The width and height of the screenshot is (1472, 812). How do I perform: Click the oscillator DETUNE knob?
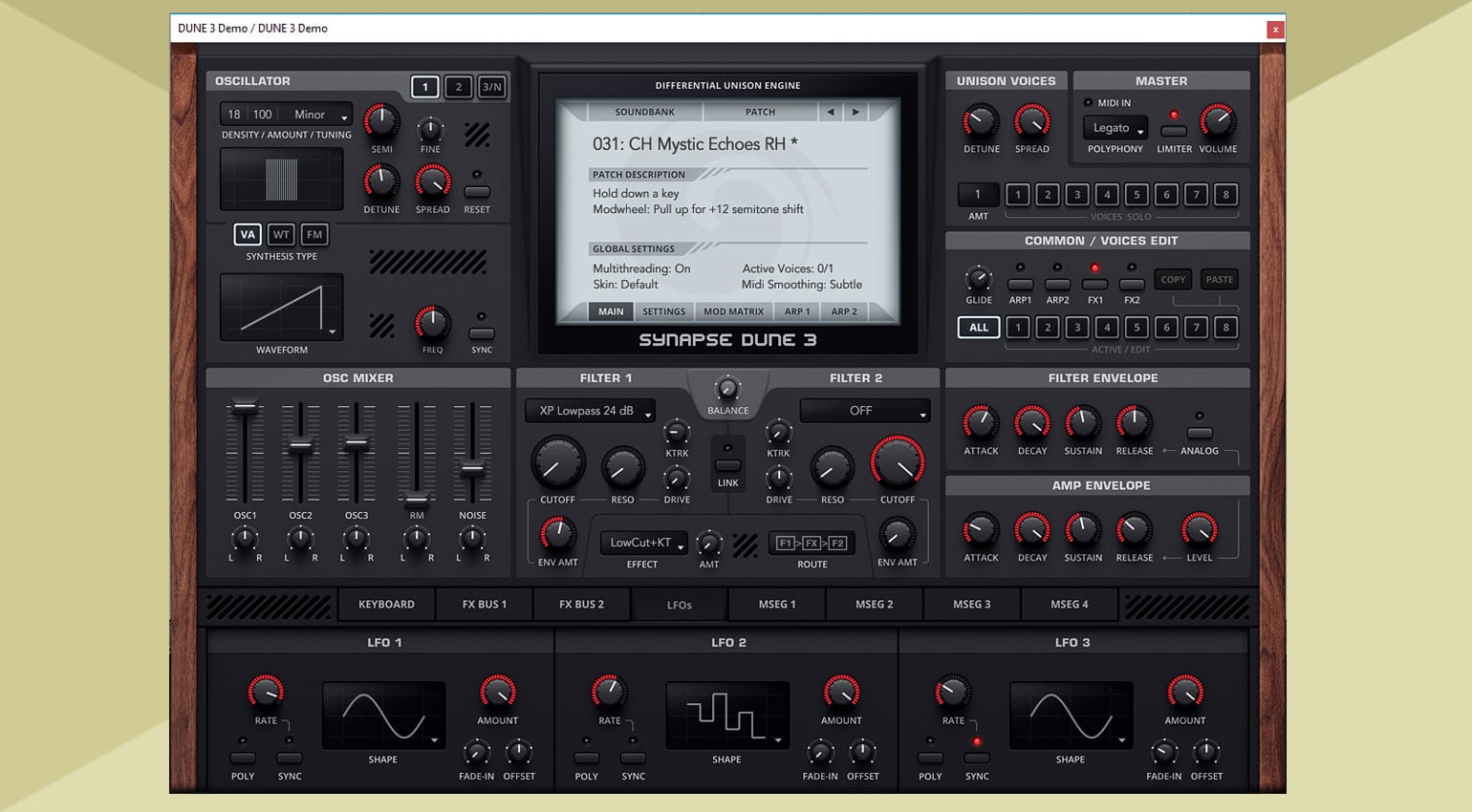tap(381, 182)
